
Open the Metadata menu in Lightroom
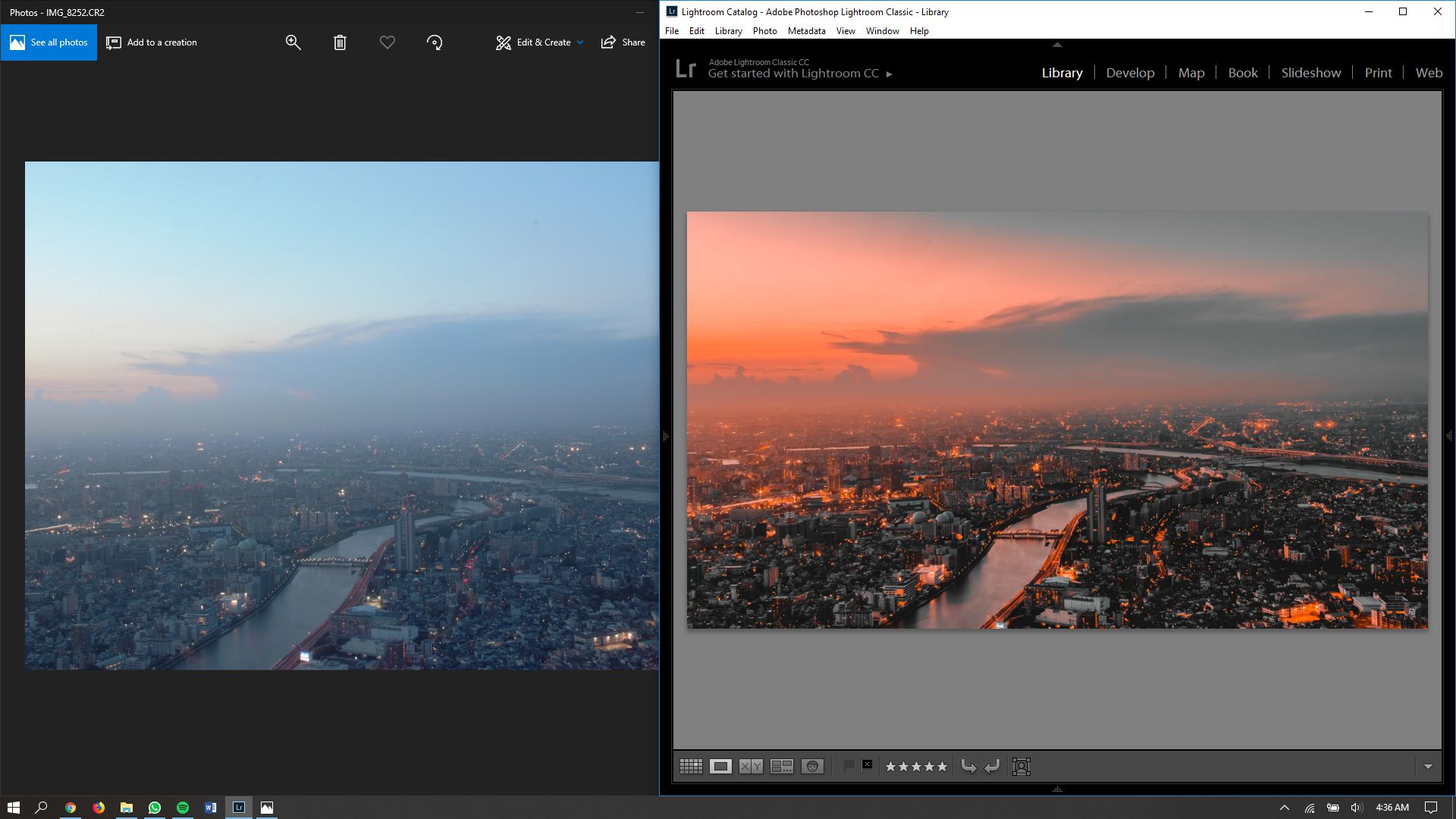[806, 31]
